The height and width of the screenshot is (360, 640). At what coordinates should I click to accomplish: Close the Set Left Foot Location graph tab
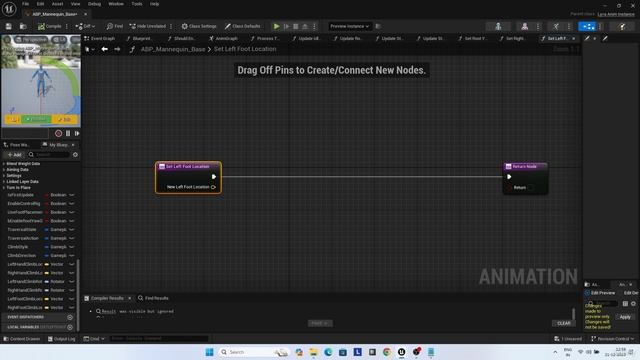pyautogui.click(x=574, y=38)
